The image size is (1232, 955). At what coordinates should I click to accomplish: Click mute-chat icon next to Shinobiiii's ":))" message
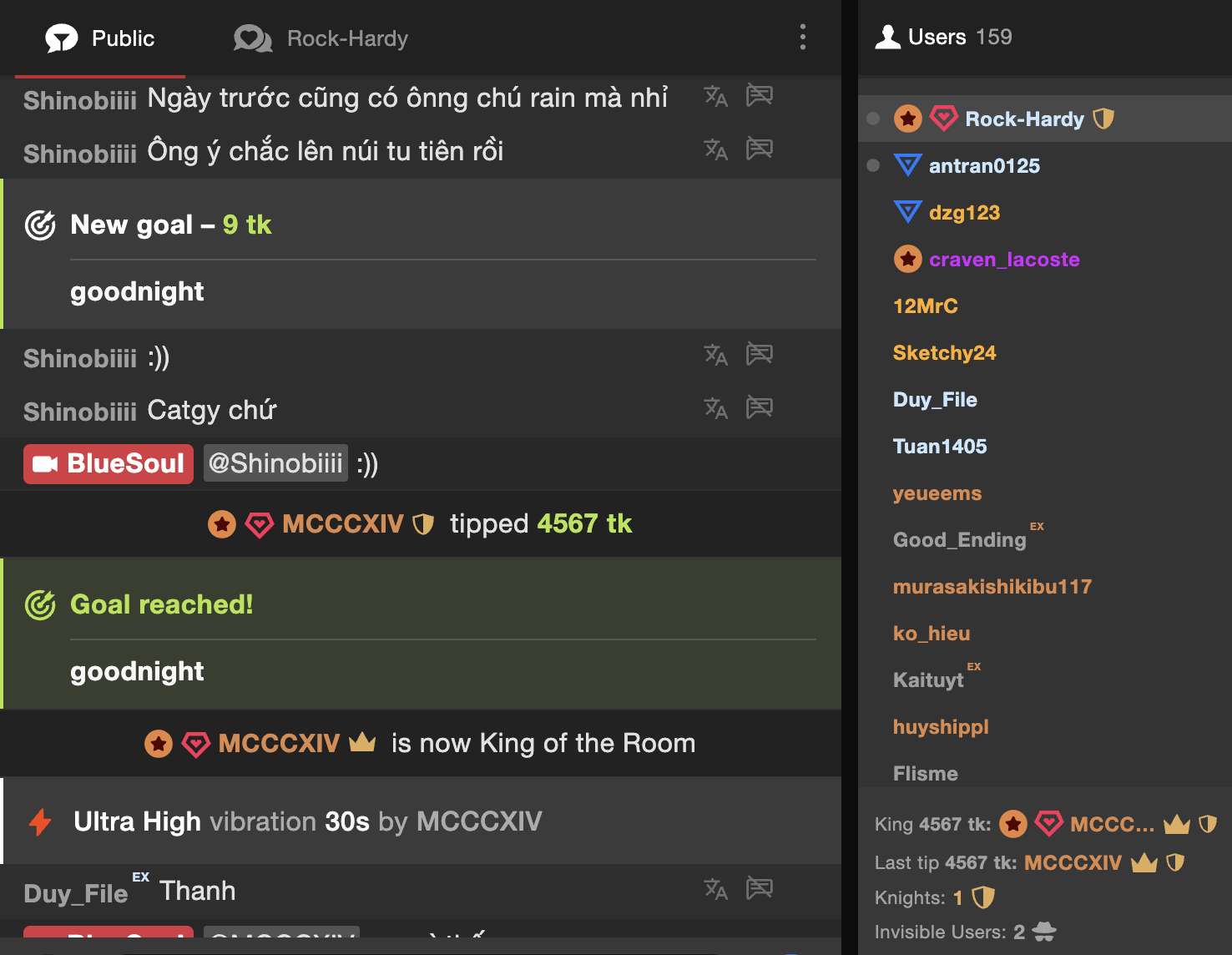coord(759,355)
